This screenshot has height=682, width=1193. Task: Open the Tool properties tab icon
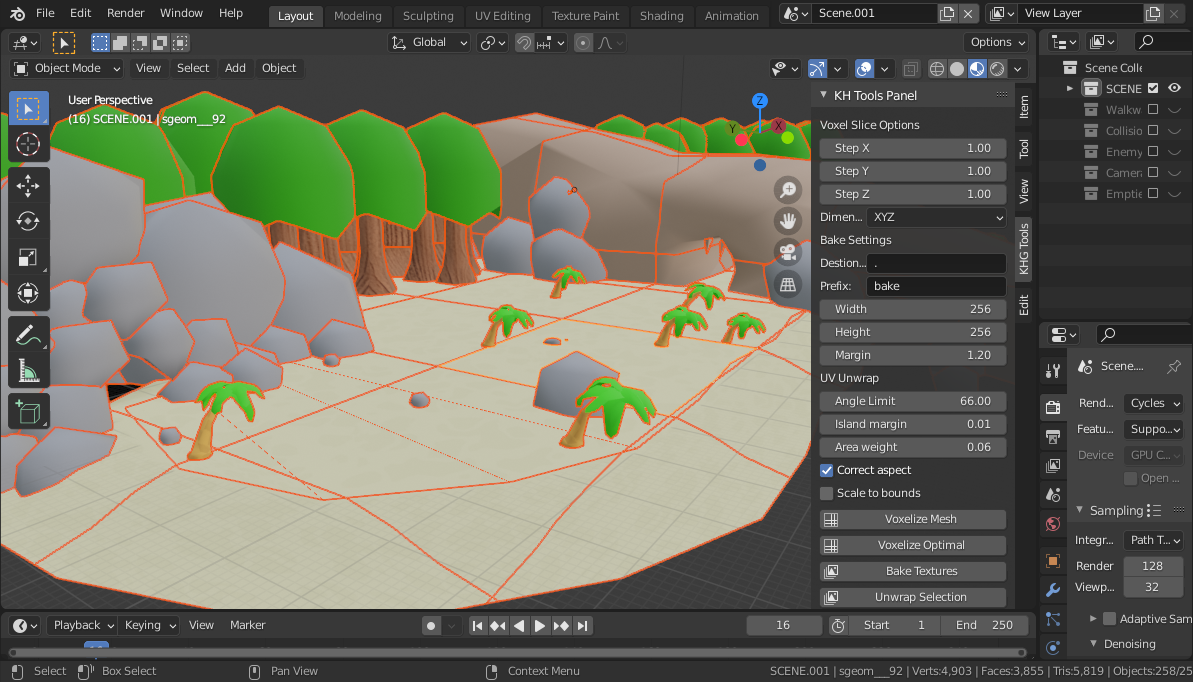coord(1053,371)
